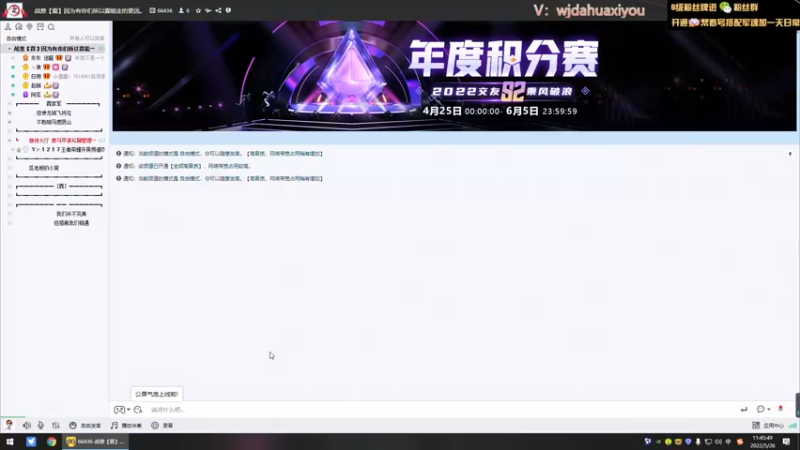Screen dimensions: 800x450
Task: Open the chat emoticon game icon
Action: click(x=119, y=410)
